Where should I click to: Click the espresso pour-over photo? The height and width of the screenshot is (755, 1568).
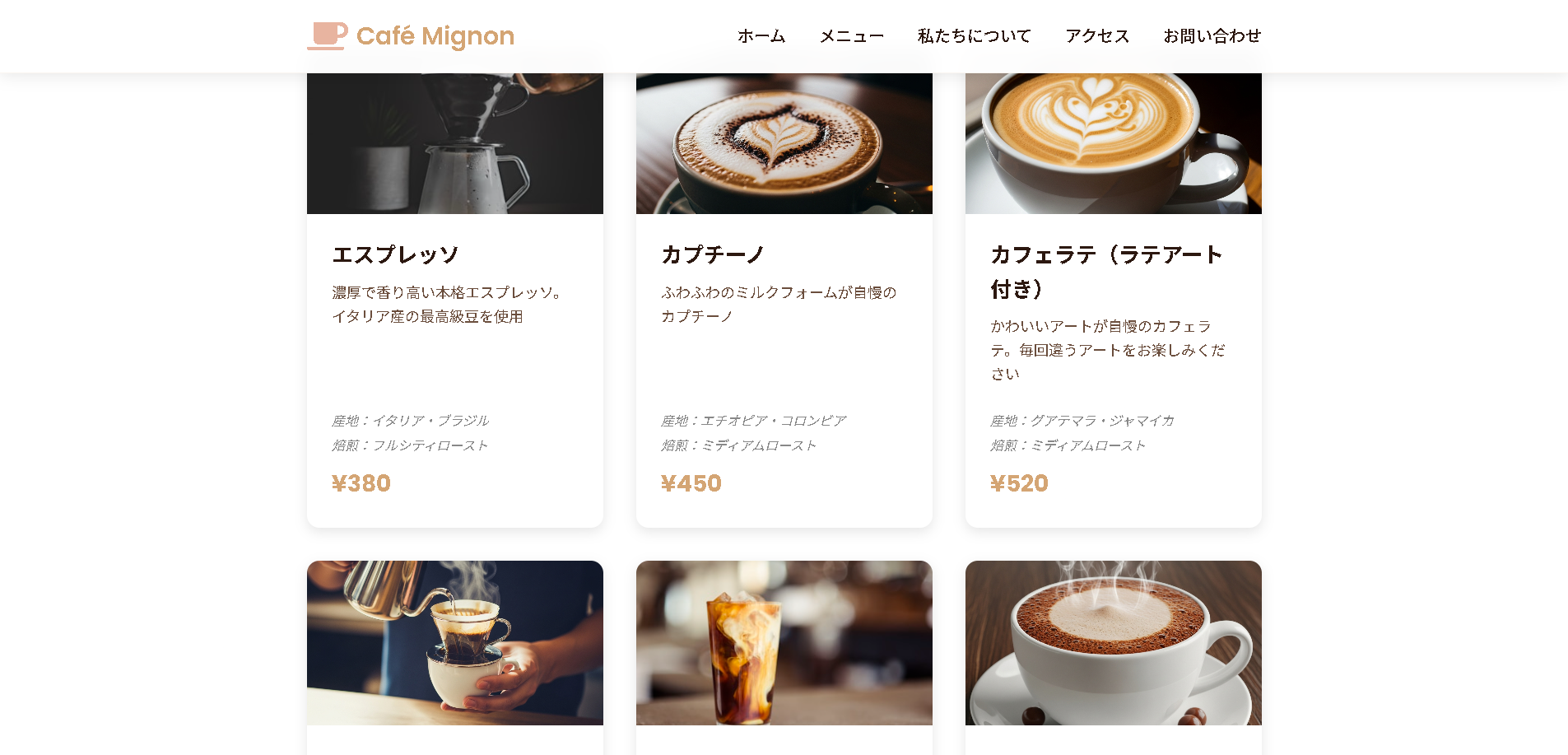click(455, 143)
